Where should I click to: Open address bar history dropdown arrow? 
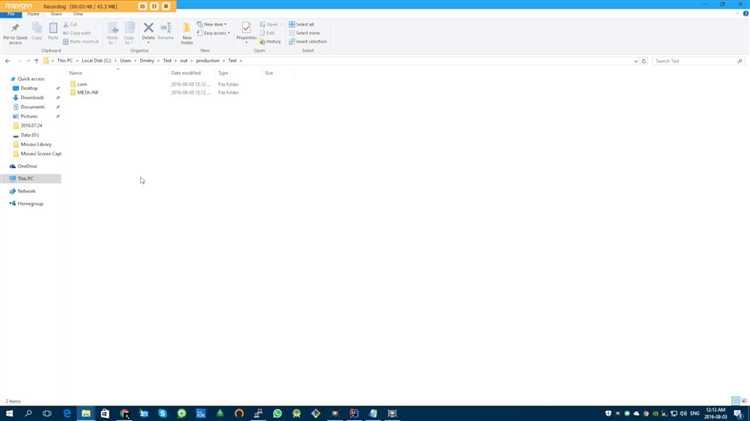pyautogui.click(x=636, y=61)
